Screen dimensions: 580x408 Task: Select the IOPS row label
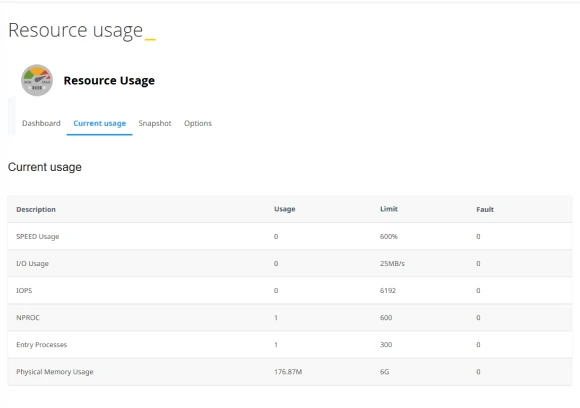coord(24,290)
